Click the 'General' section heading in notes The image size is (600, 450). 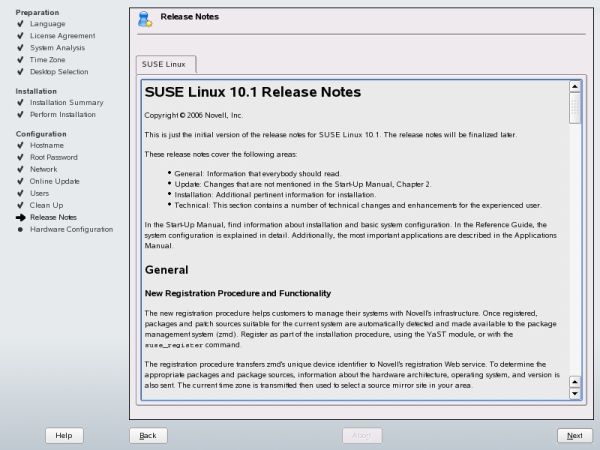pos(166,270)
